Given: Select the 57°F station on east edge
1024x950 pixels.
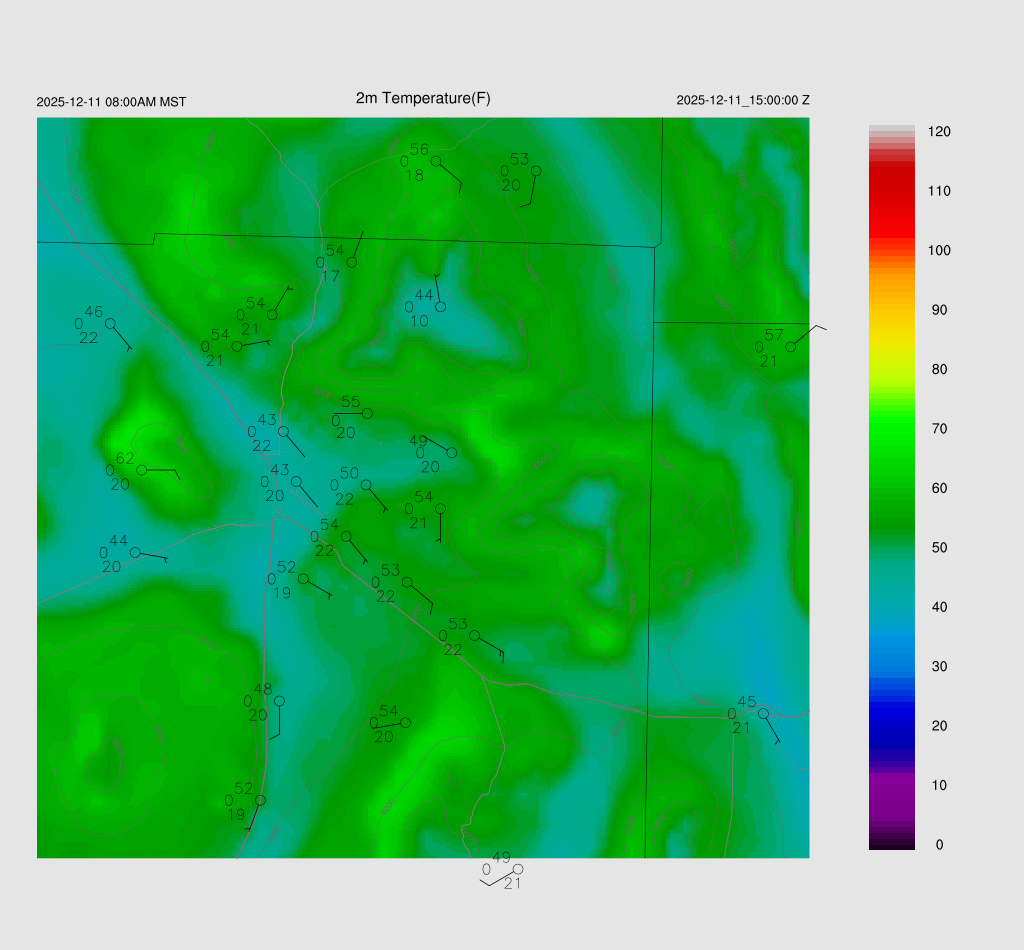Looking at the screenshot, I should pos(790,346).
